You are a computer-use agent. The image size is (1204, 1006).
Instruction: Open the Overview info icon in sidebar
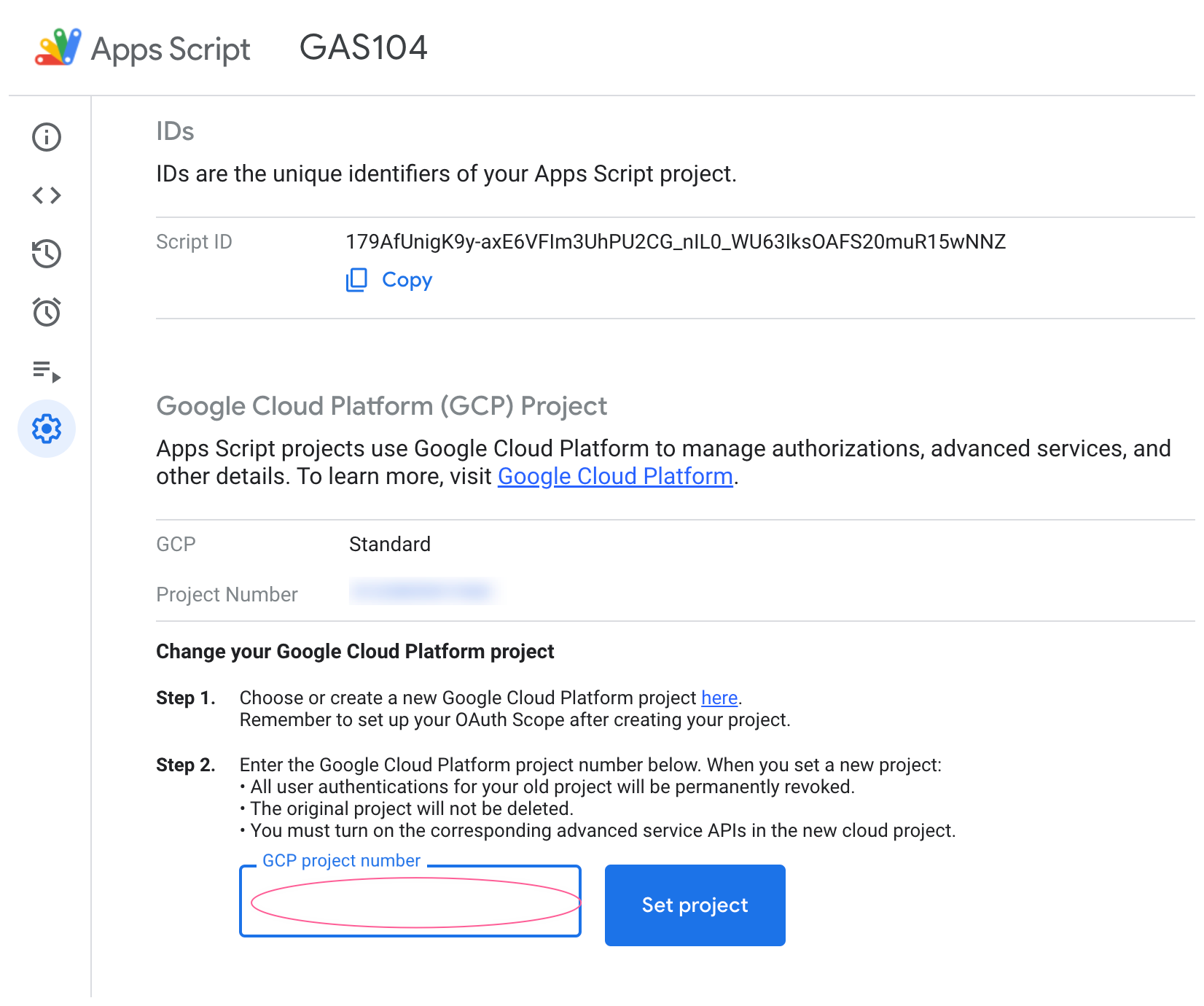[47, 137]
